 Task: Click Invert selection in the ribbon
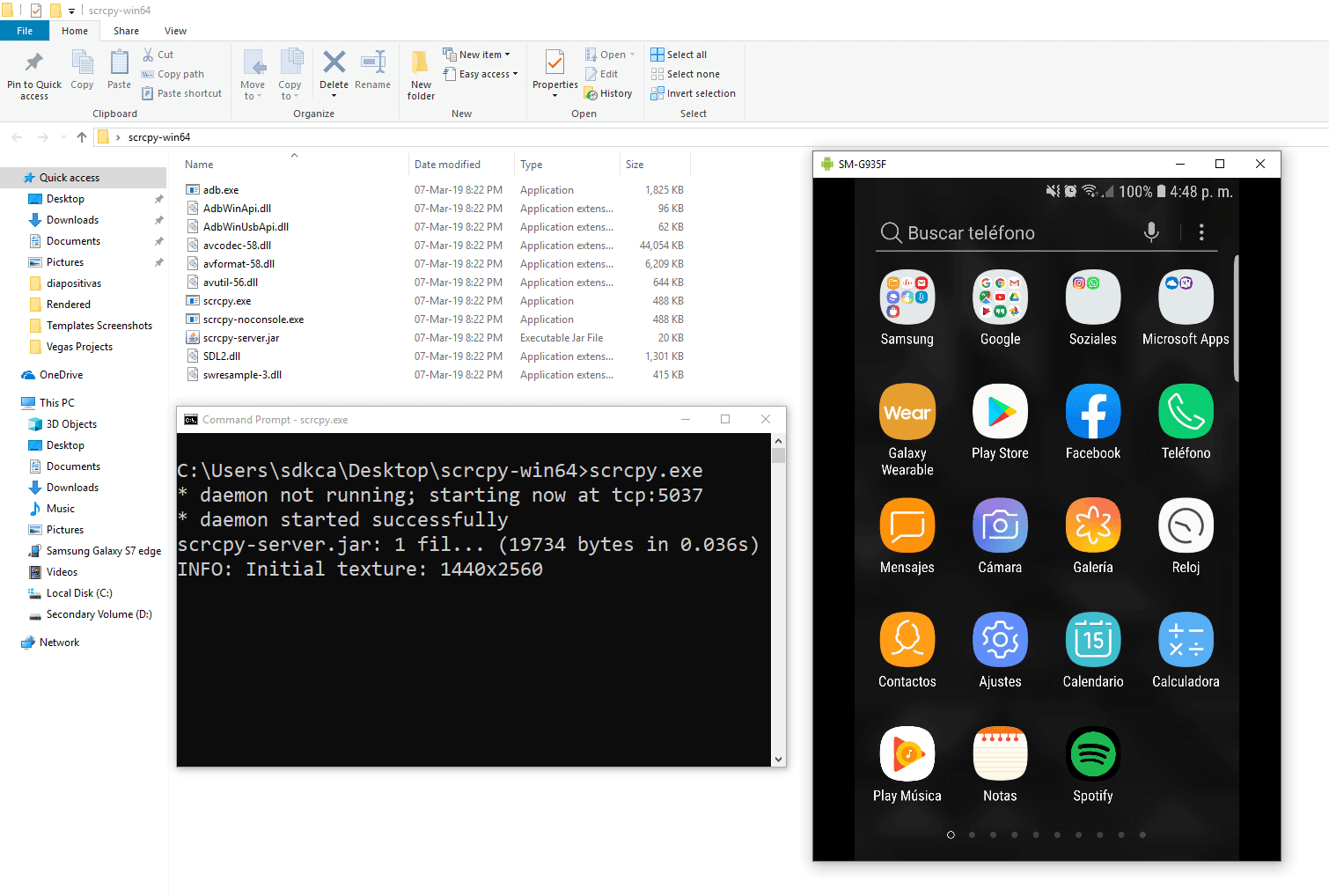click(x=693, y=93)
